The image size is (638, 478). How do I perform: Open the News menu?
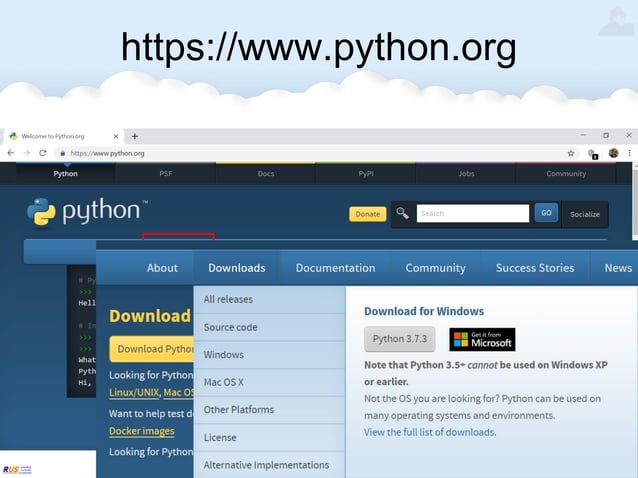[x=618, y=268]
